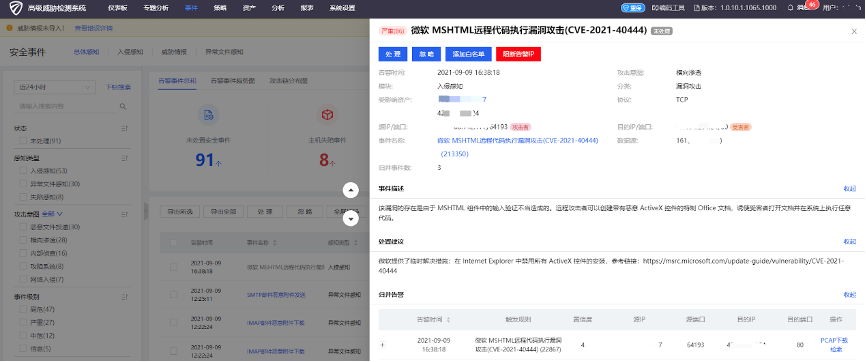Open the 专题分析 menu in the top navigation

tap(156, 8)
